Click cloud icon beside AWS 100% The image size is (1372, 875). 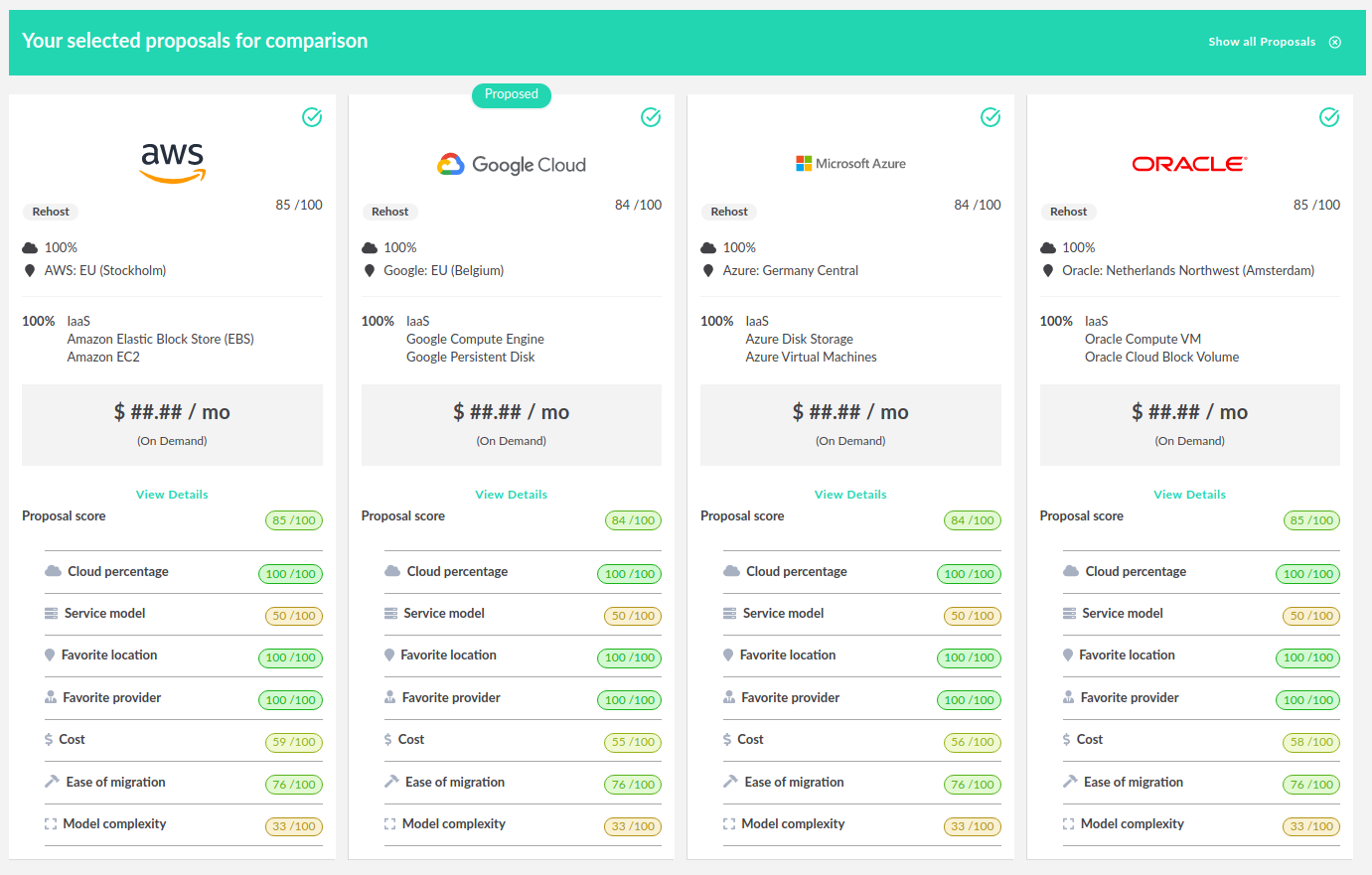pyautogui.click(x=30, y=248)
